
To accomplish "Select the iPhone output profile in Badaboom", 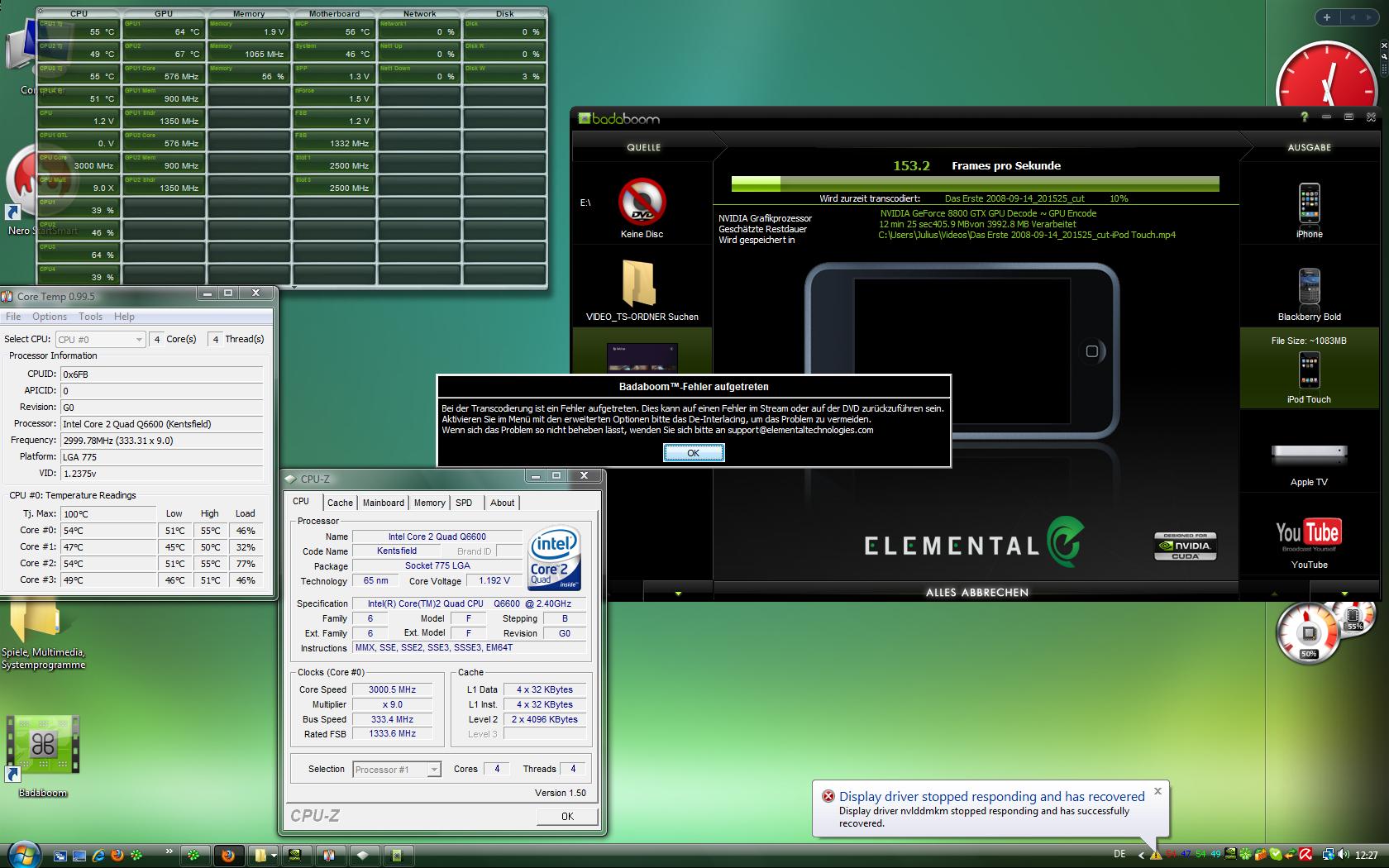I will (x=1309, y=204).
